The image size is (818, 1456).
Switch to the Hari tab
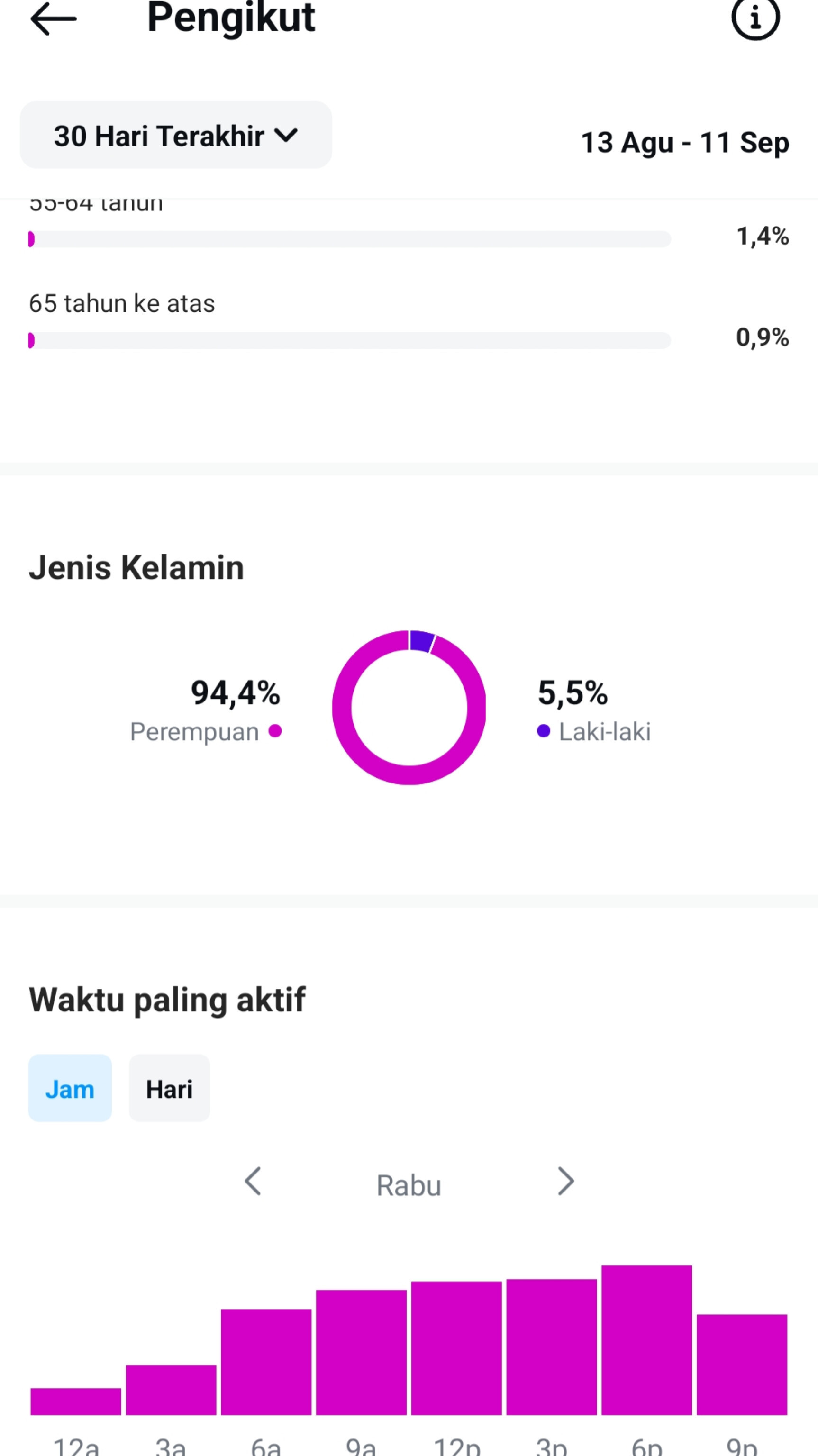[170, 1088]
